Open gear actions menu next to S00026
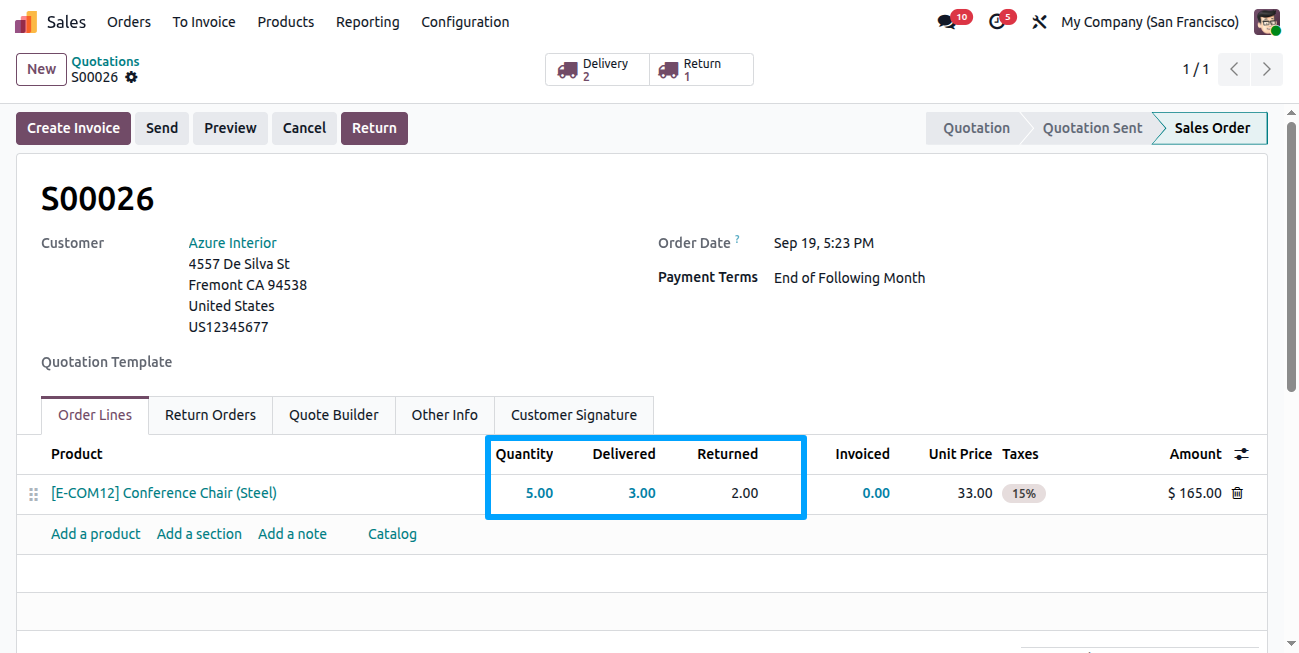The height and width of the screenshot is (653, 1299). tap(131, 77)
